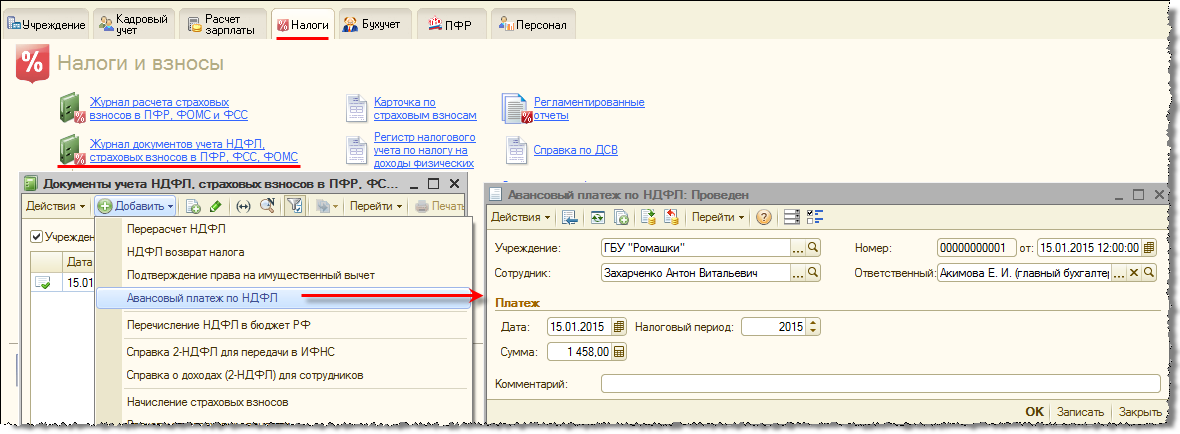This screenshot has height=434, width=1180.
Task: Open Перейти dropdown in journal window
Action: tap(378, 205)
